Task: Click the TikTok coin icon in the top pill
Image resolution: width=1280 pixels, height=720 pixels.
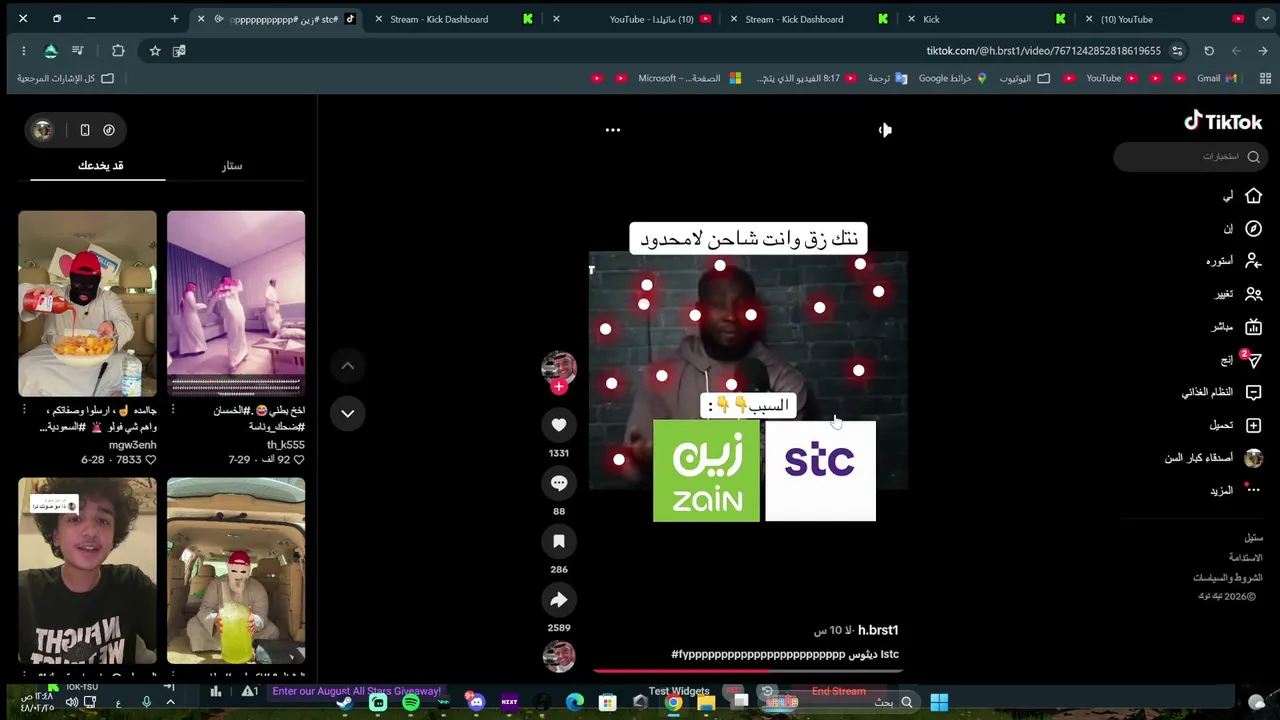Action: pyautogui.click(x=109, y=130)
